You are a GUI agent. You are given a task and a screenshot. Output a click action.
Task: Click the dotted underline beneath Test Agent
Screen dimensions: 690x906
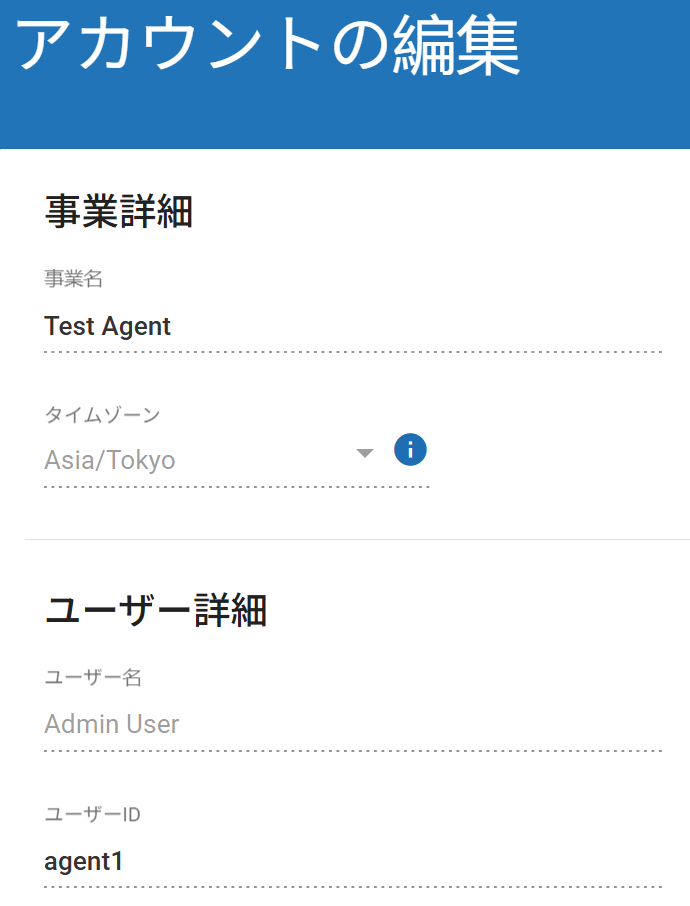click(353, 352)
